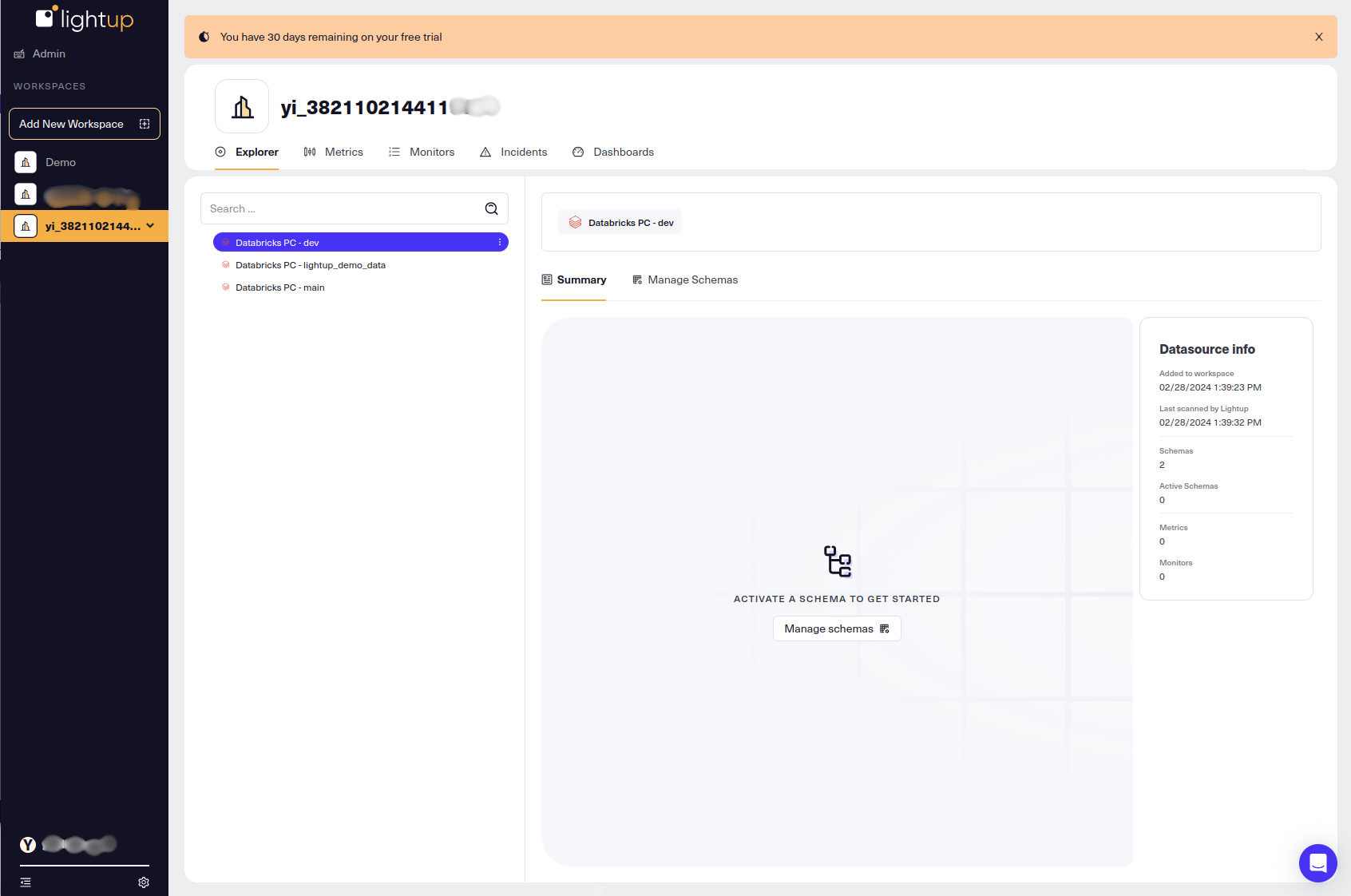1351x896 pixels.
Task: Open the three-dot menu on Databricks PC - dev
Action: pos(499,242)
